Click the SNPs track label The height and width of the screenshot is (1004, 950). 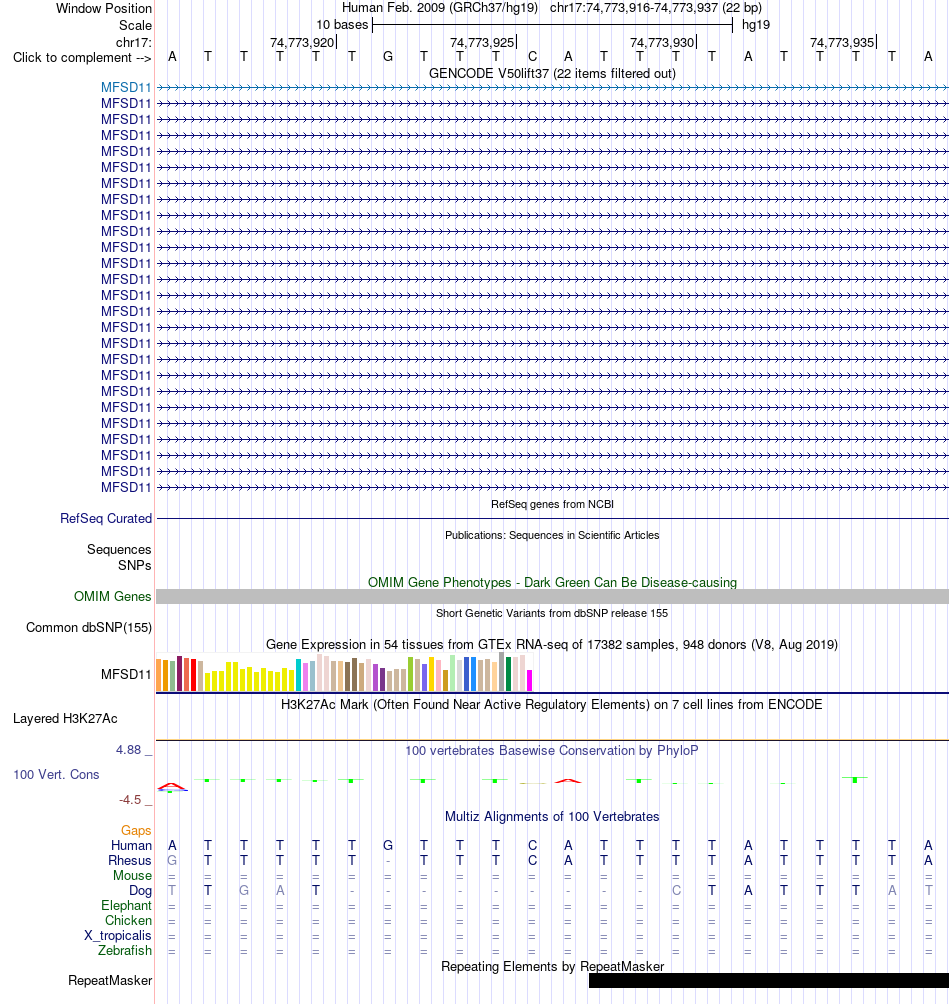[134, 565]
